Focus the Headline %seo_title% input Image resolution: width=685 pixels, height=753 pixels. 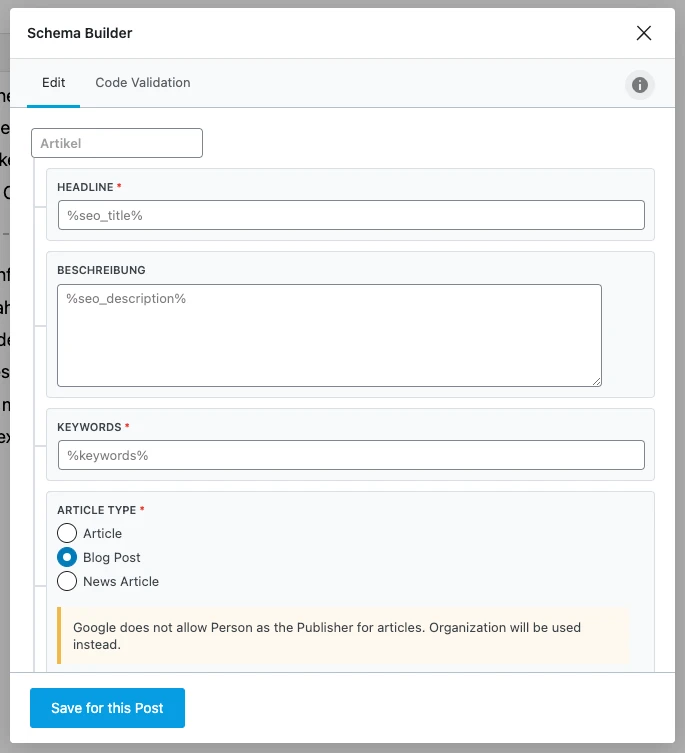351,215
